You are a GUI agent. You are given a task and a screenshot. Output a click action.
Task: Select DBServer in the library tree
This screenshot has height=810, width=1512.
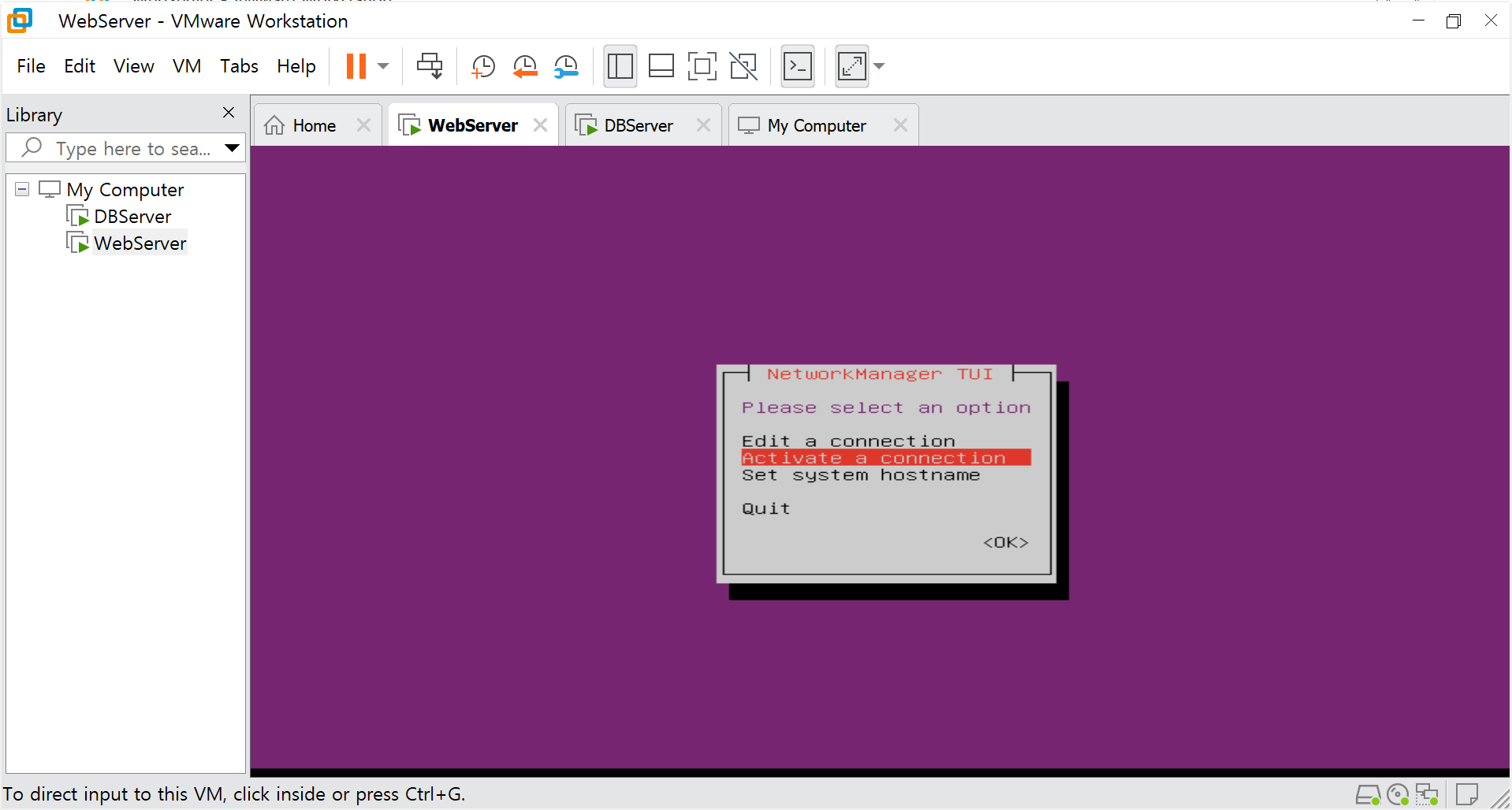click(132, 217)
